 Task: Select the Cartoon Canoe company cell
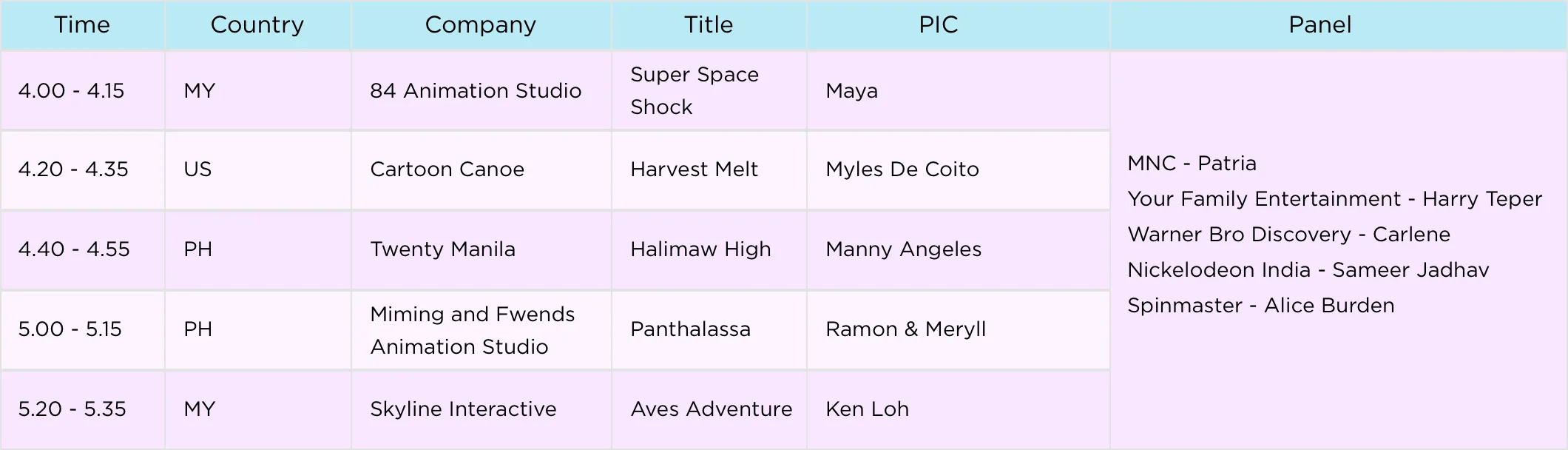click(x=447, y=169)
